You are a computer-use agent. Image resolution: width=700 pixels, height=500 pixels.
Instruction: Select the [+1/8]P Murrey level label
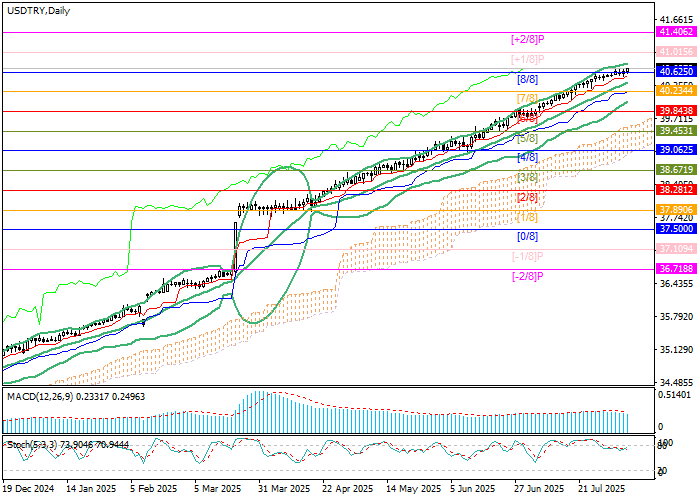click(x=527, y=59)
